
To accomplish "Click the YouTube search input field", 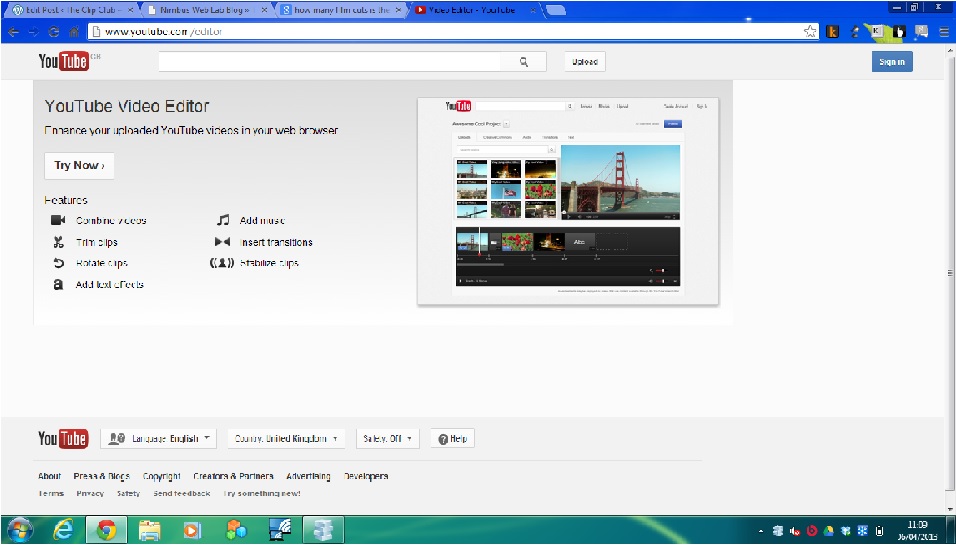I will [x=330, y=62].
